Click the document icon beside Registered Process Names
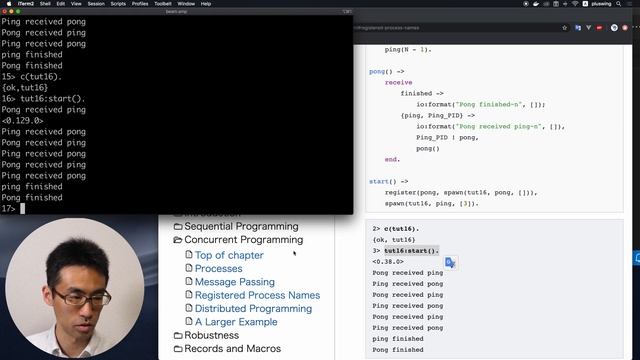The width and height of the screenshot is (640, 360). tap(189, 294)
